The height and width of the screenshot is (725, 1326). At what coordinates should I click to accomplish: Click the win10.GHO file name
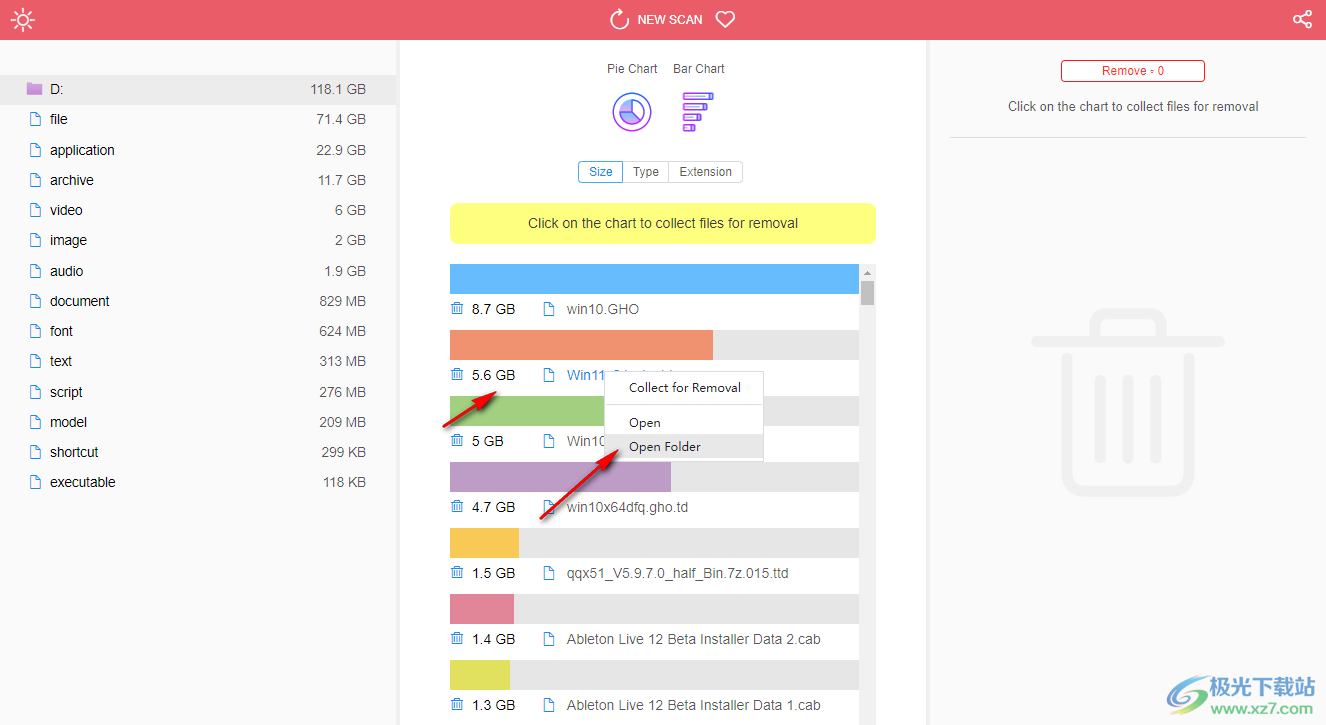(x=603, y=309)
